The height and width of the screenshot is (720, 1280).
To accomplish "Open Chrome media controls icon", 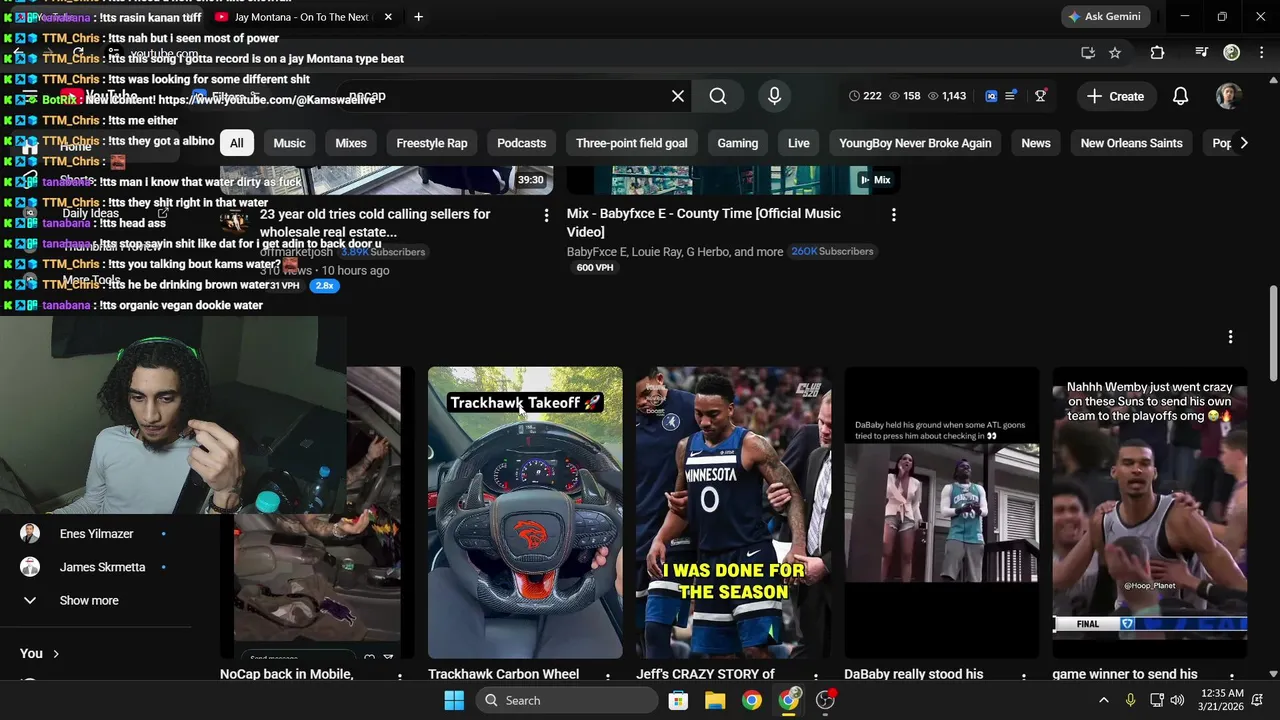I will [x=1202, y=53].
